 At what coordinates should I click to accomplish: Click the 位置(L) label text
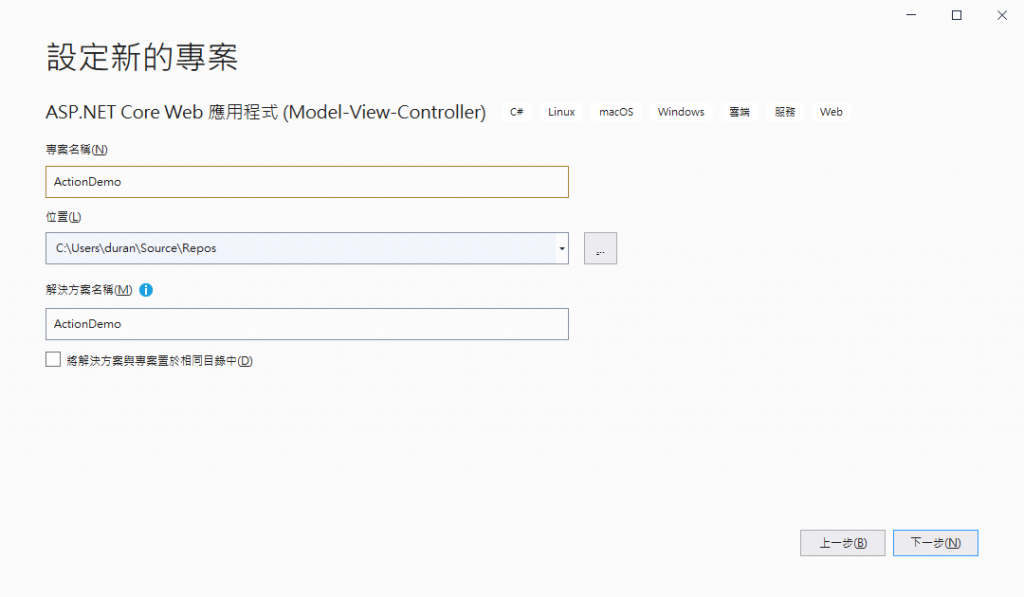click(x=63, y=217)
